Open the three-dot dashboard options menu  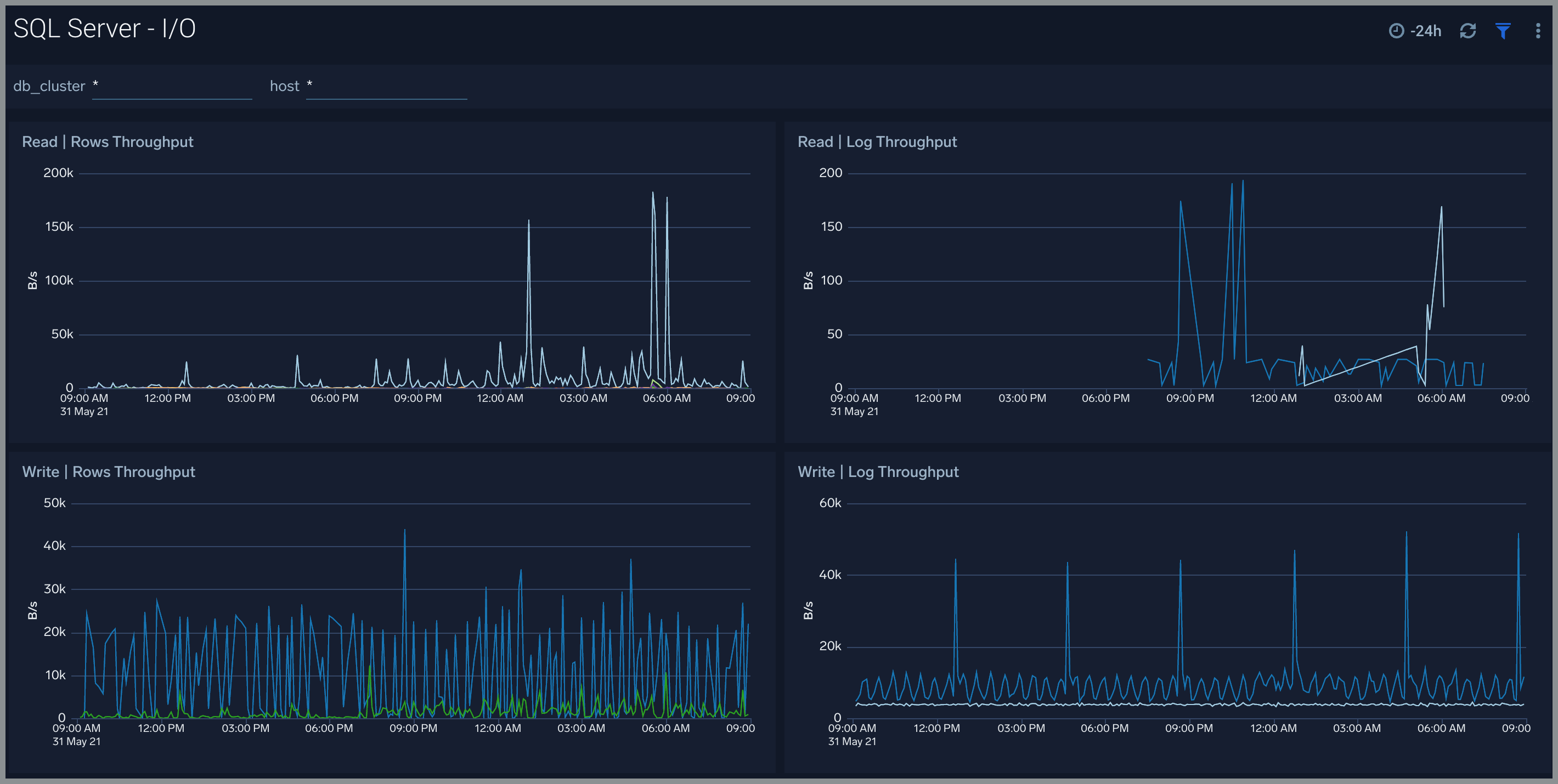(1538, 30)
